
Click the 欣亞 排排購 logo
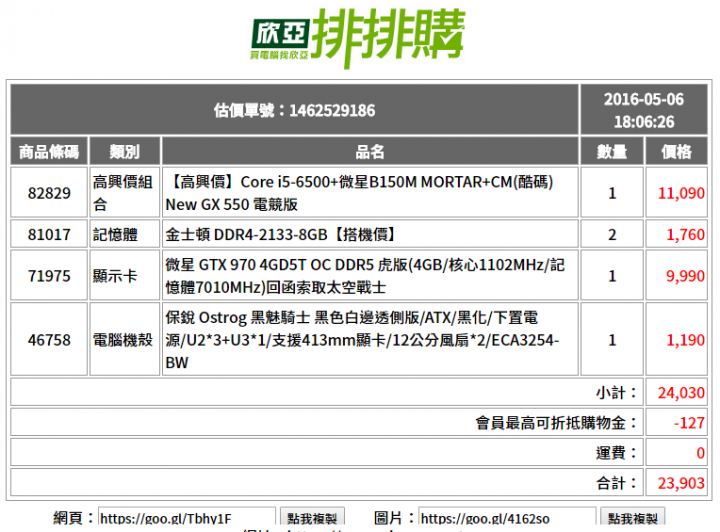tap(358, 38)
